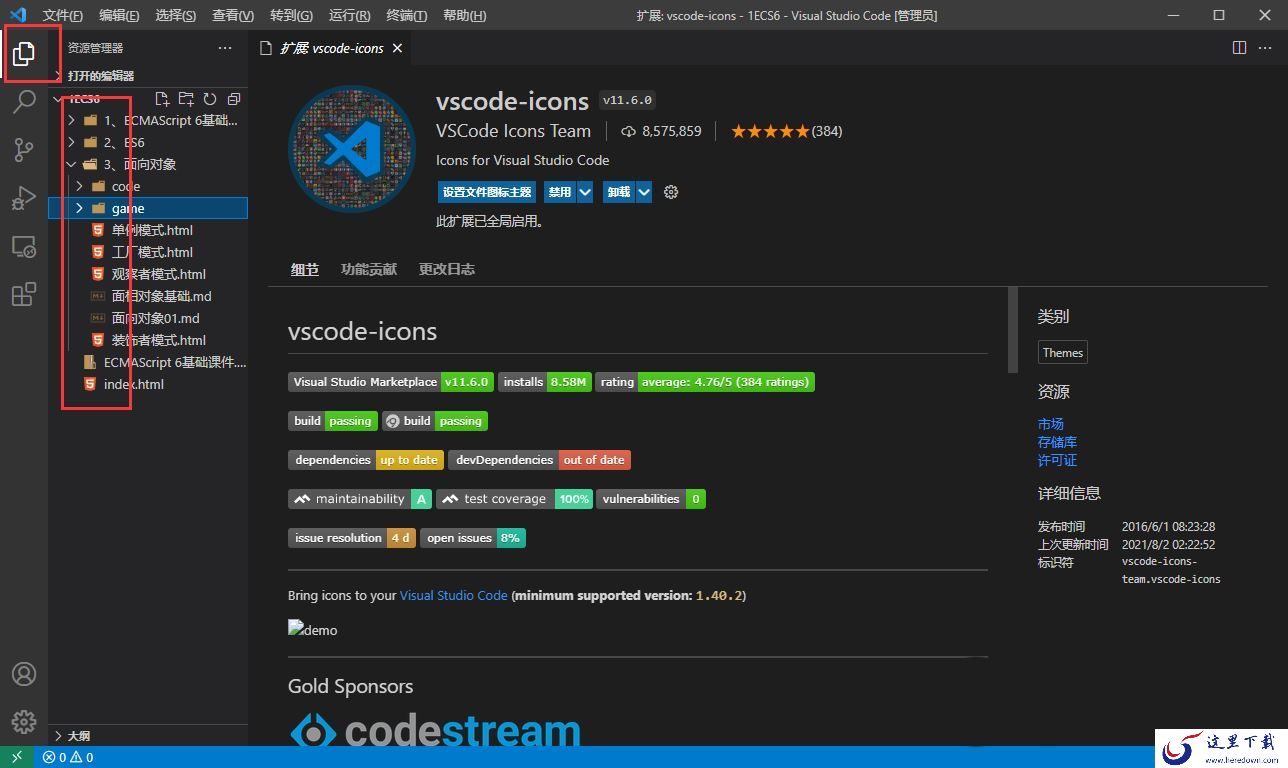This screenshot has width=1288, height=768.
Task: Click the rating average 4.76/5 badge
Action: coord(705,382)
